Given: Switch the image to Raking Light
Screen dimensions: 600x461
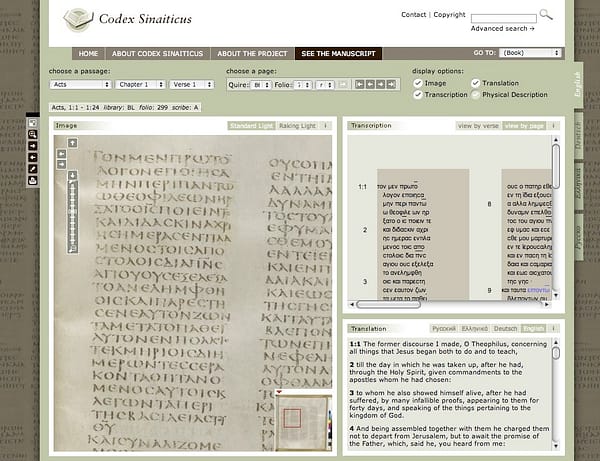Looking at the screenshot, I should point(297,125).
